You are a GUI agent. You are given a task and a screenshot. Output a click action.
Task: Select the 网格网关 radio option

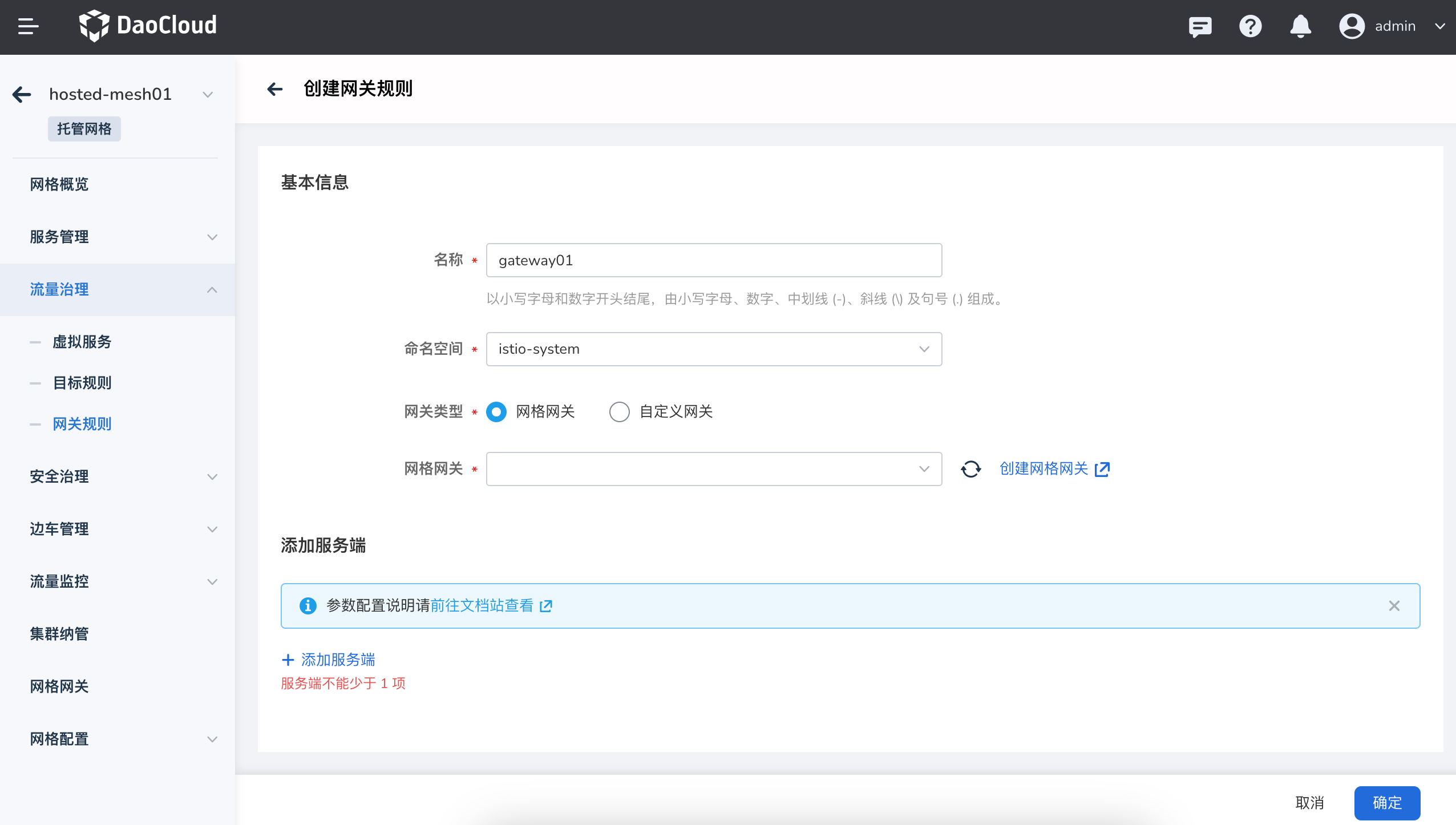[x=496, y=411]
